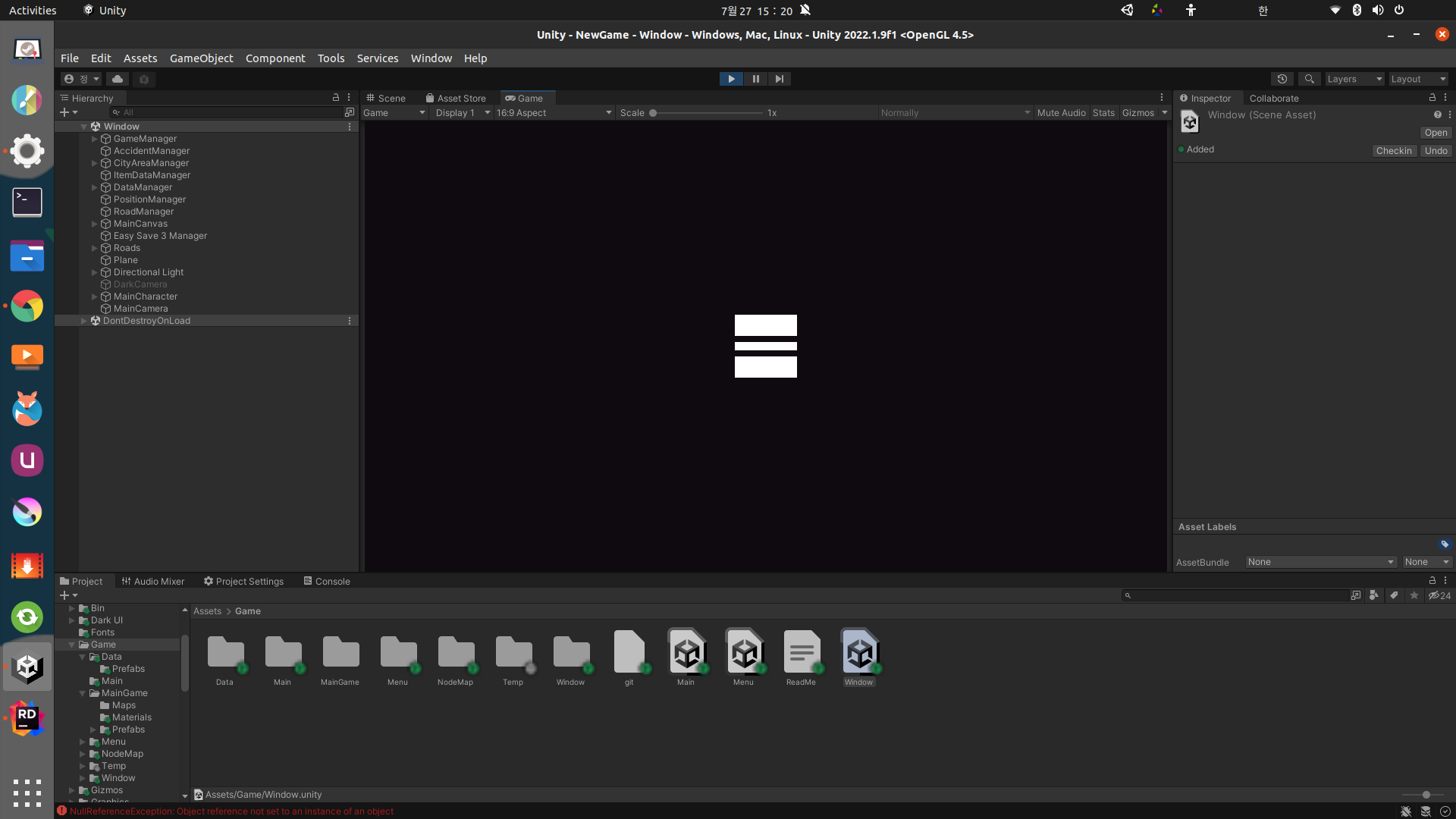This screenshot has height=819, width=1456.
Task: Toggle Stats overlay in Game view
Action: coord(1103,113)
